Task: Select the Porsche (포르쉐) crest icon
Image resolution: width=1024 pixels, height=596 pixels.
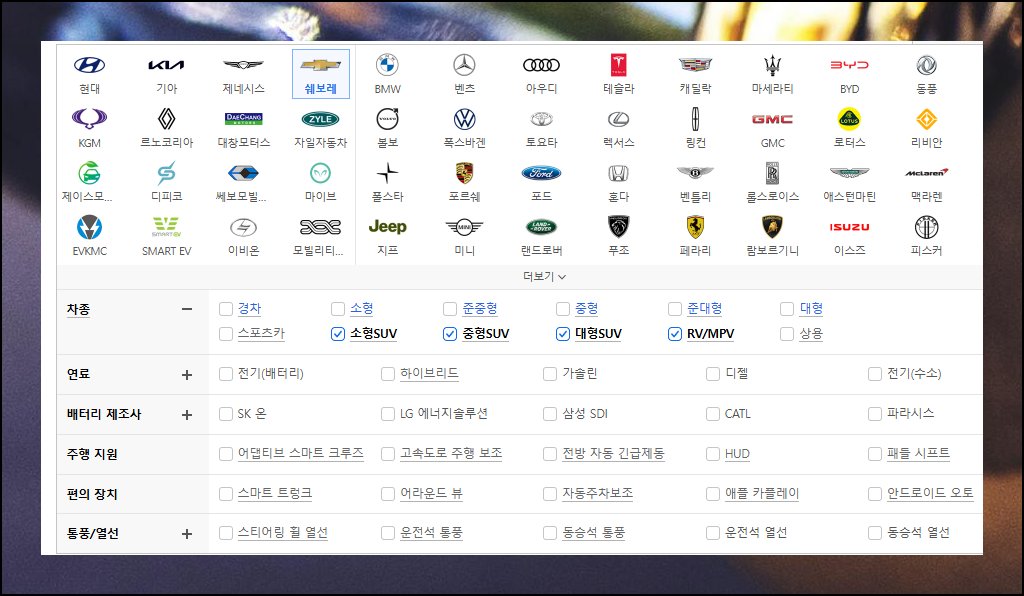Action: click(464, 174)
